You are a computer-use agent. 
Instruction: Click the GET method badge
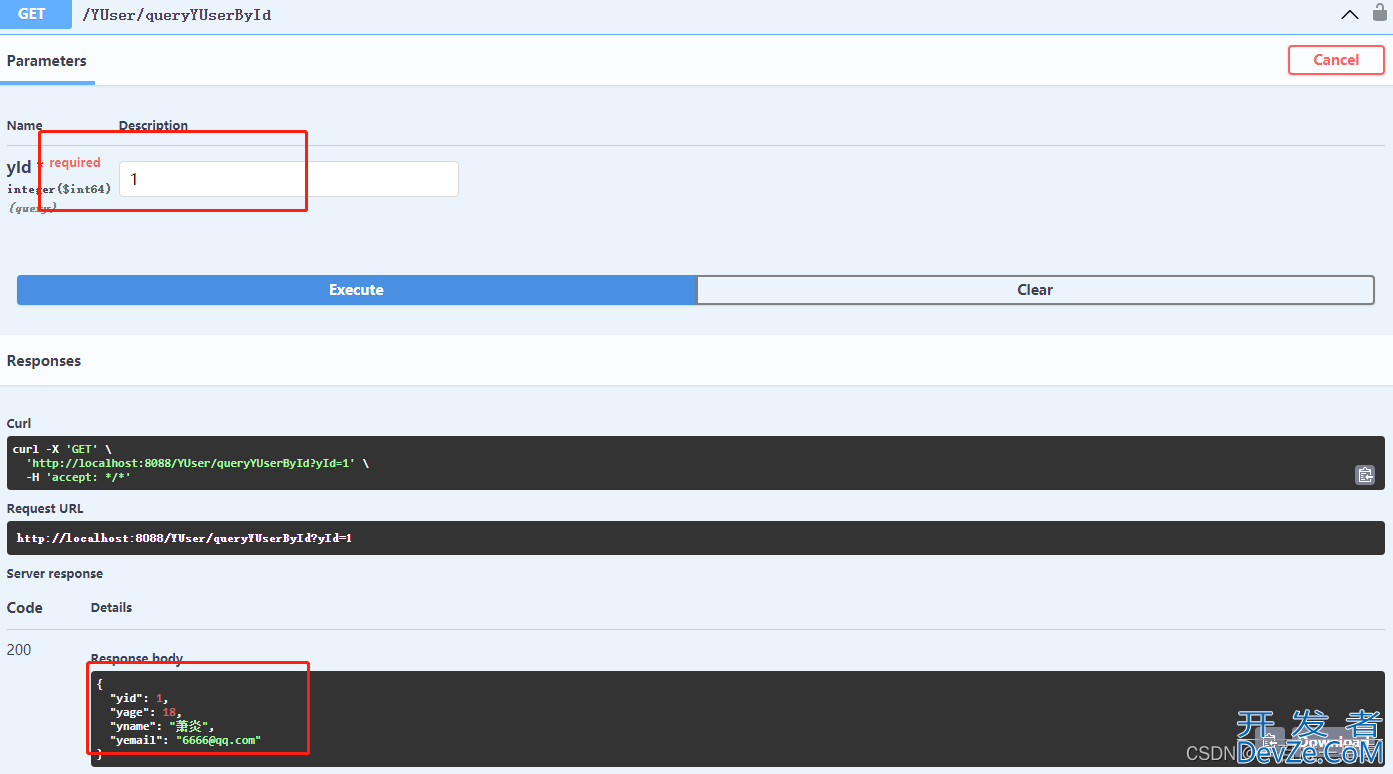pyautogui.click(x=32, y=14)
